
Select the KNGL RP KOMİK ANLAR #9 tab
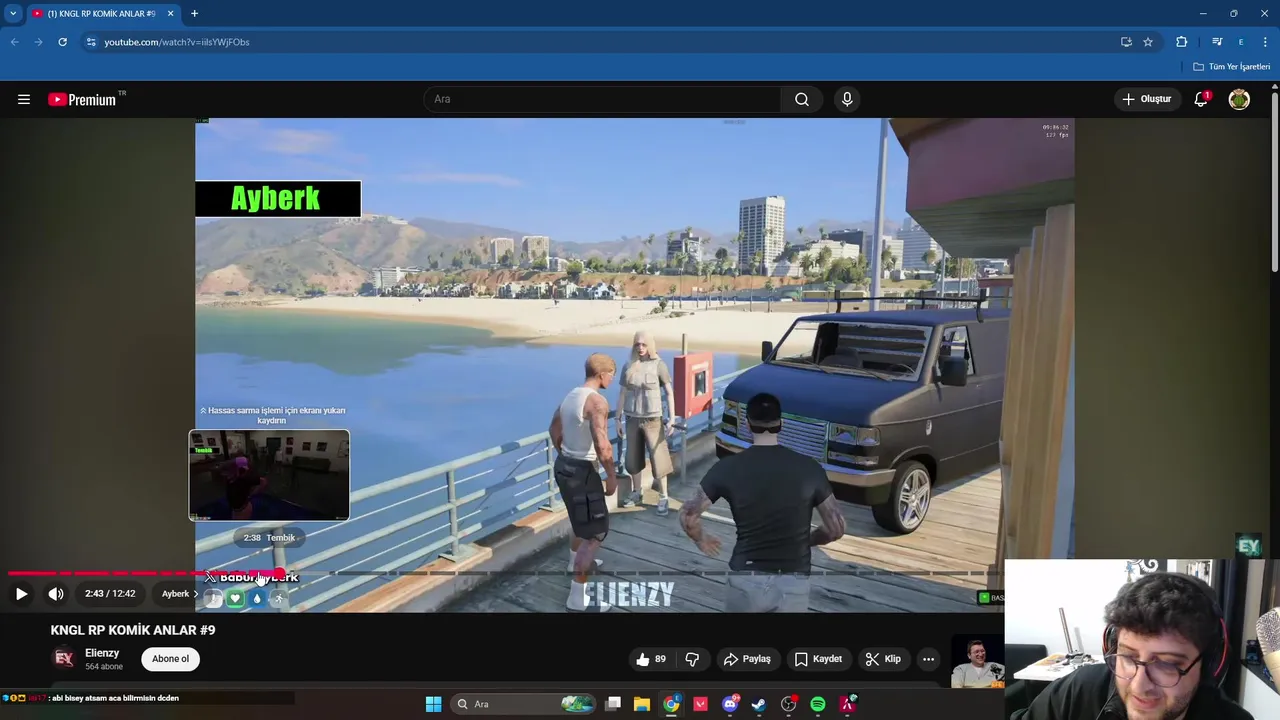coord(100,14)
